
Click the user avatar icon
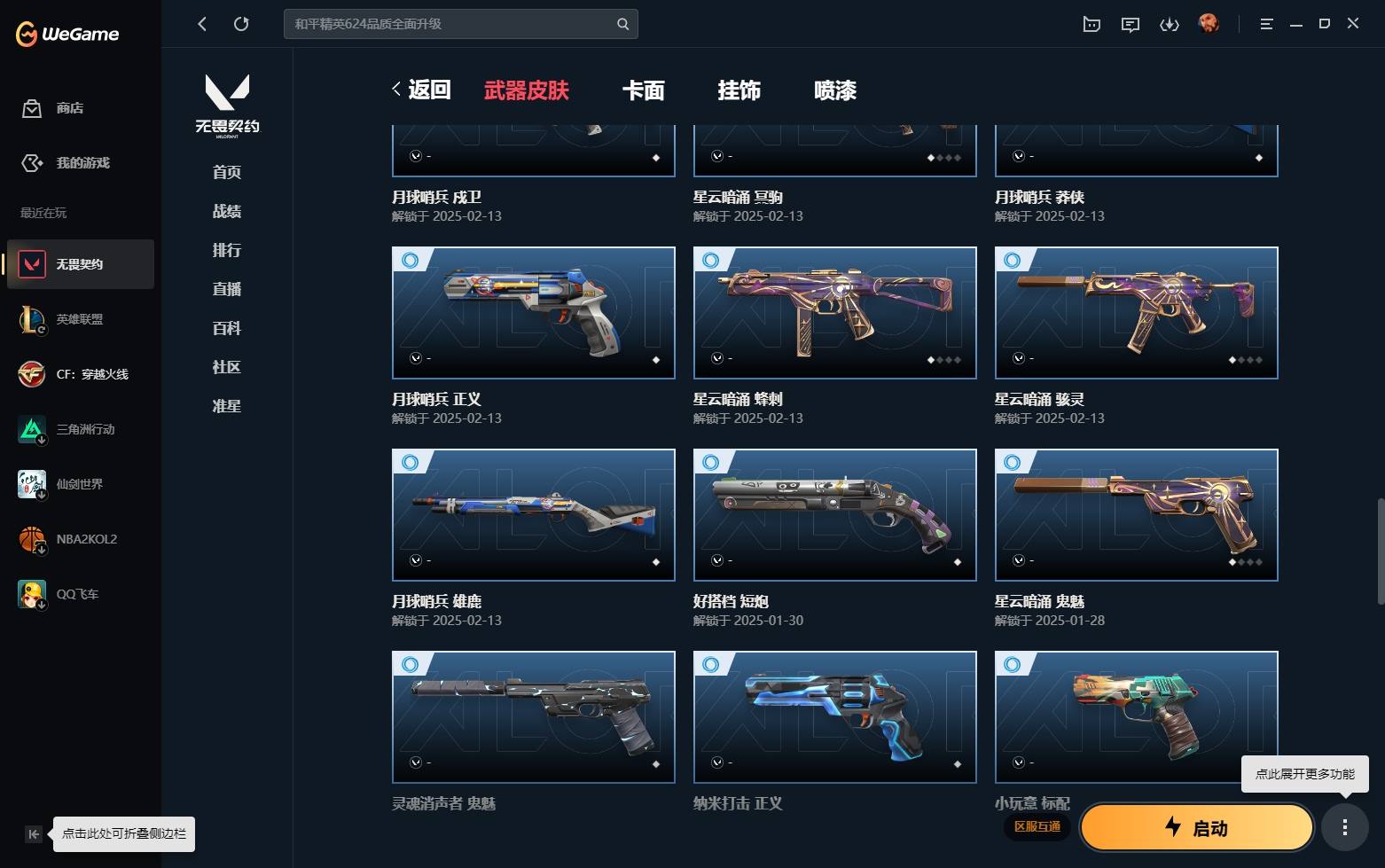(1209, 24)
